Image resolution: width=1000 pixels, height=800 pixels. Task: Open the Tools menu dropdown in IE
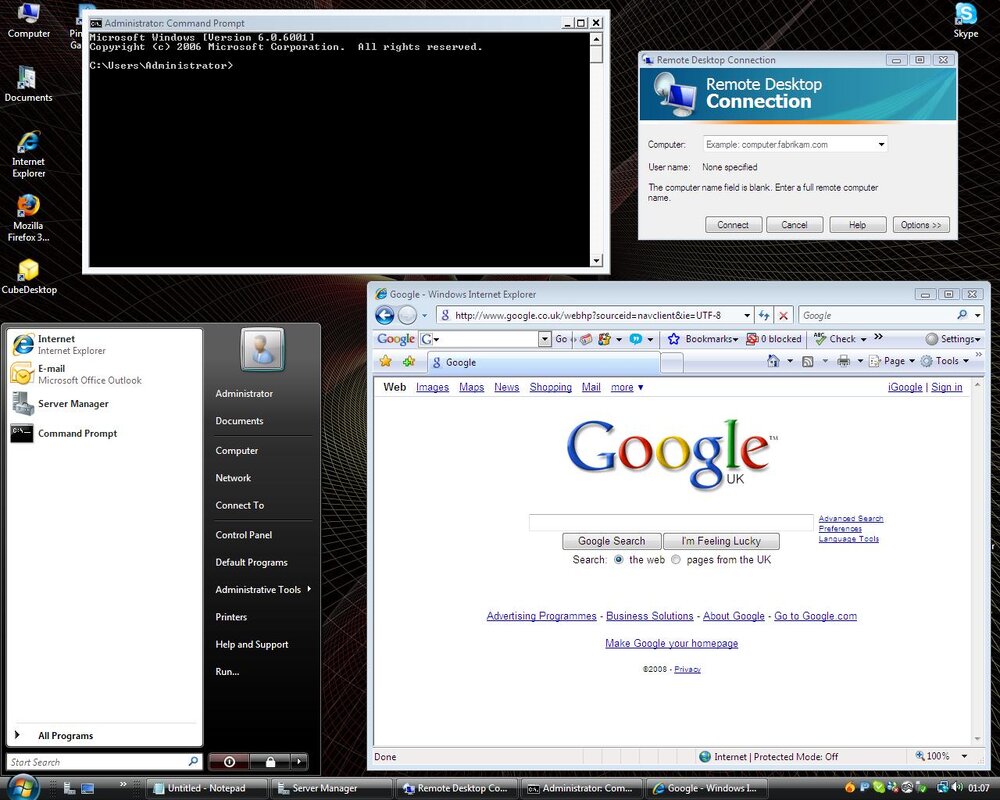pyautogui.click(x=966, y=361)
